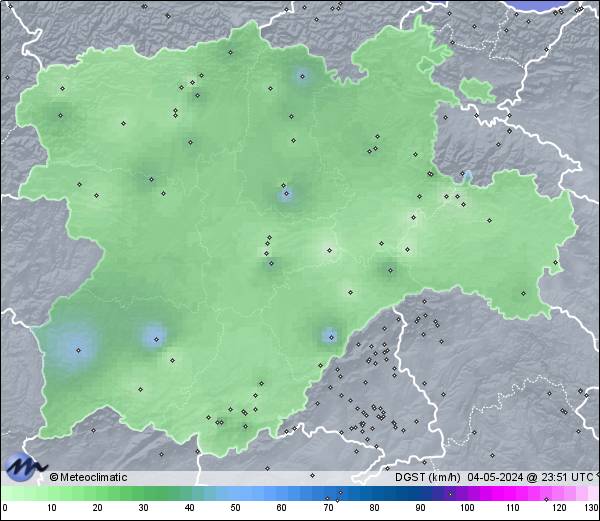Viewport: 600px width, 521px height.
Task: Select station marker in the largest blue gust patch
Action: coord(78,350)
